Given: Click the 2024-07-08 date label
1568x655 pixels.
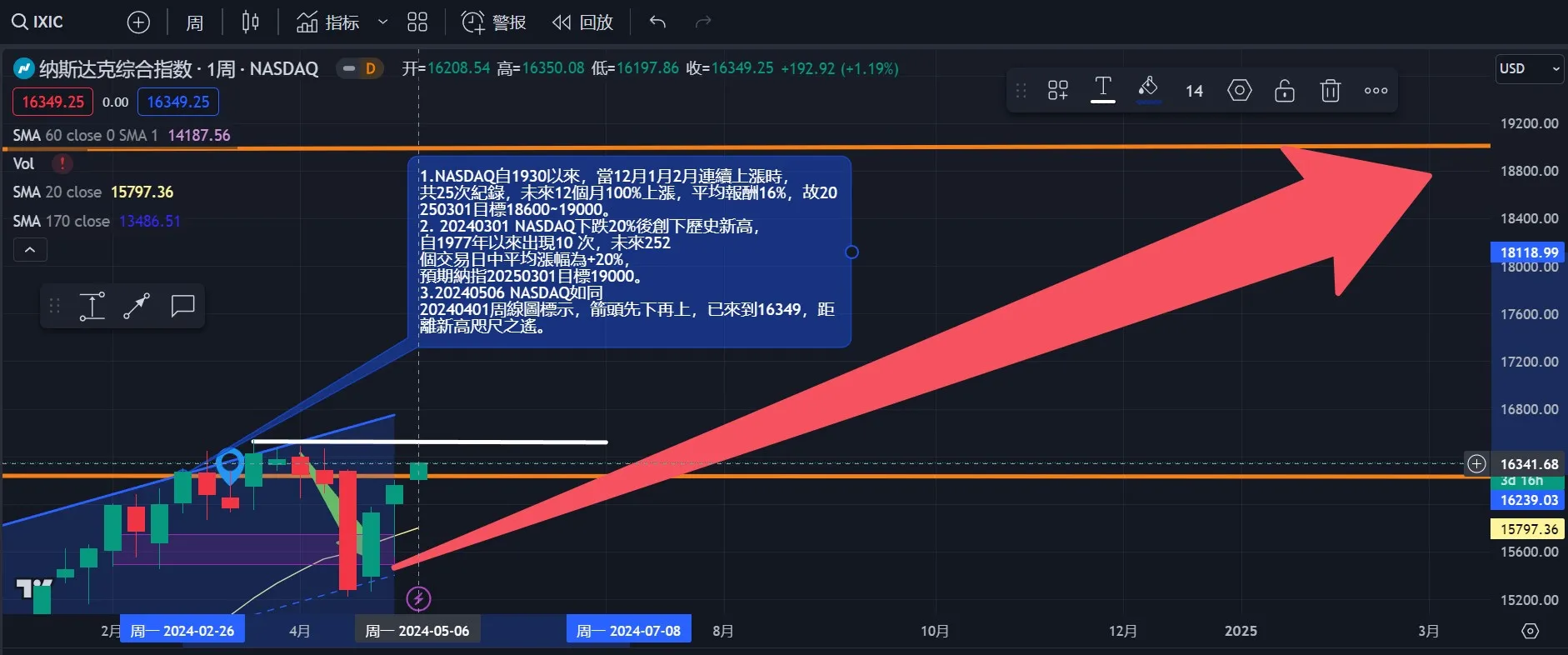Looking at the screenshot, I should point(629,631).
